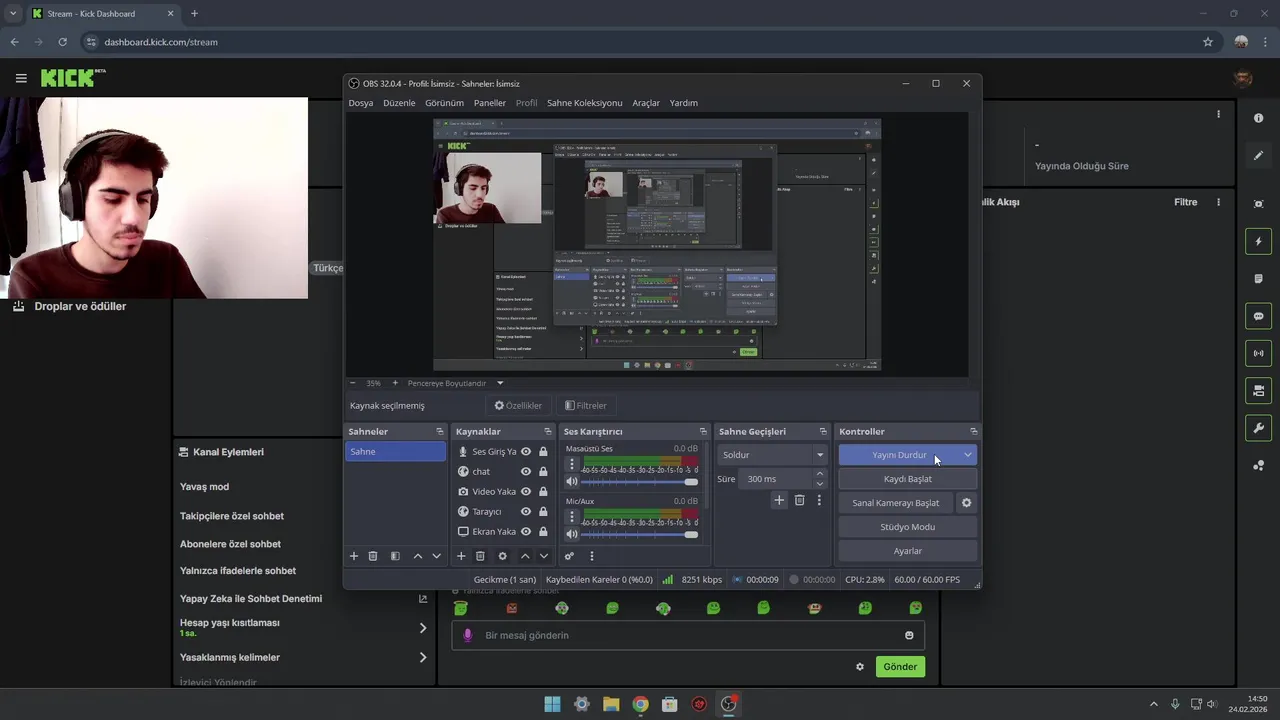Screen dimensions: 1280x720
Task: Open the Düzenle menu in OBS
Action: [399, 103]
